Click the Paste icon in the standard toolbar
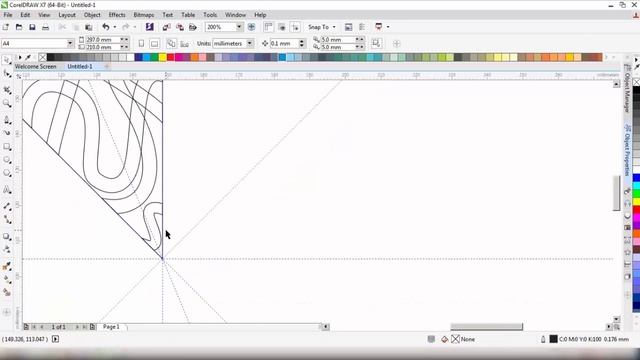 click(x=89, y=27)
